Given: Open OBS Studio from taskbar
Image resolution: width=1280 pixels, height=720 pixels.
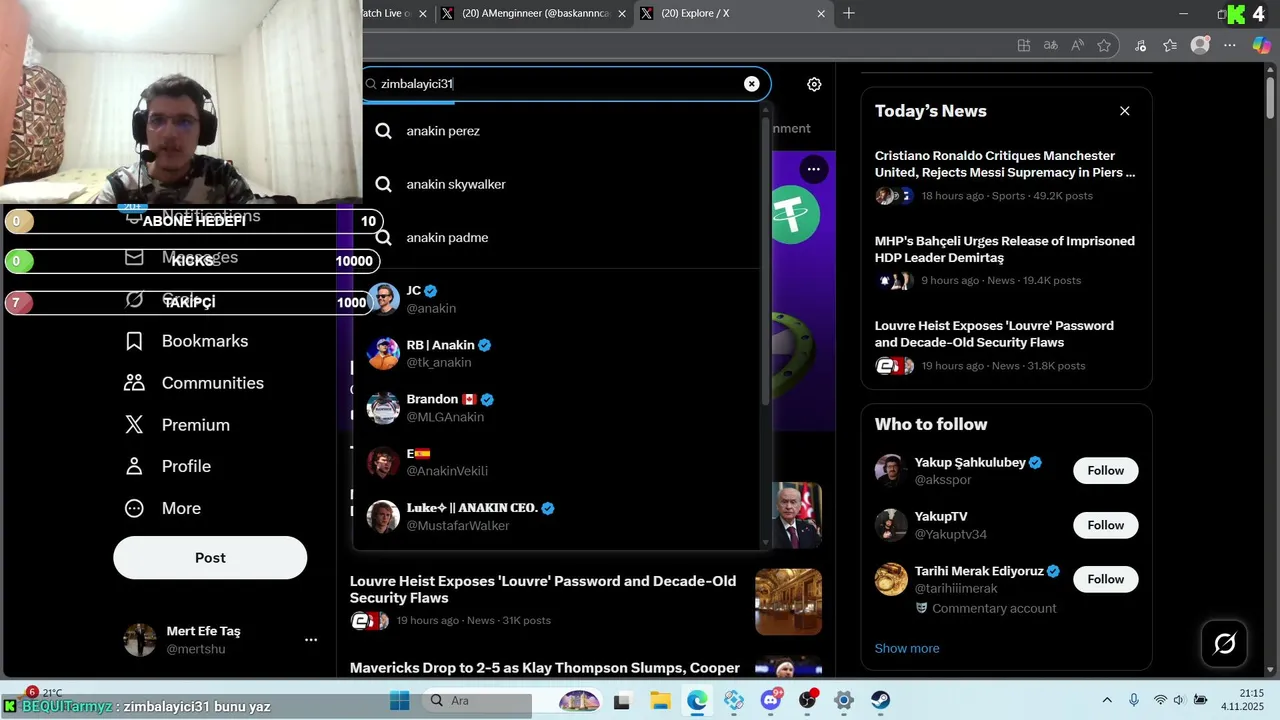Looking at the screenshot, I should pos(807,700).
